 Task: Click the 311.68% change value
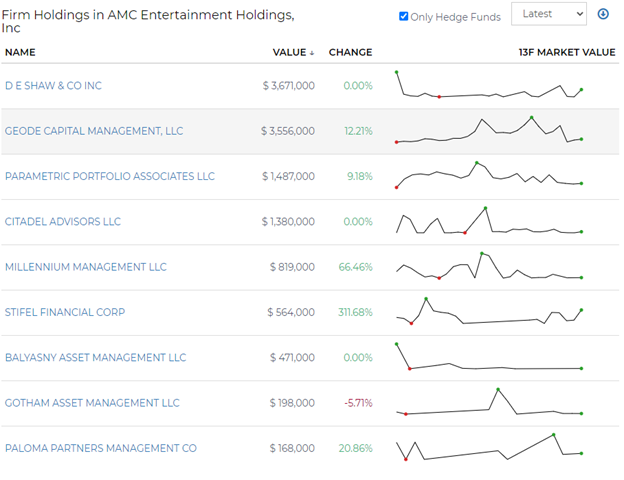coord(355,312)
